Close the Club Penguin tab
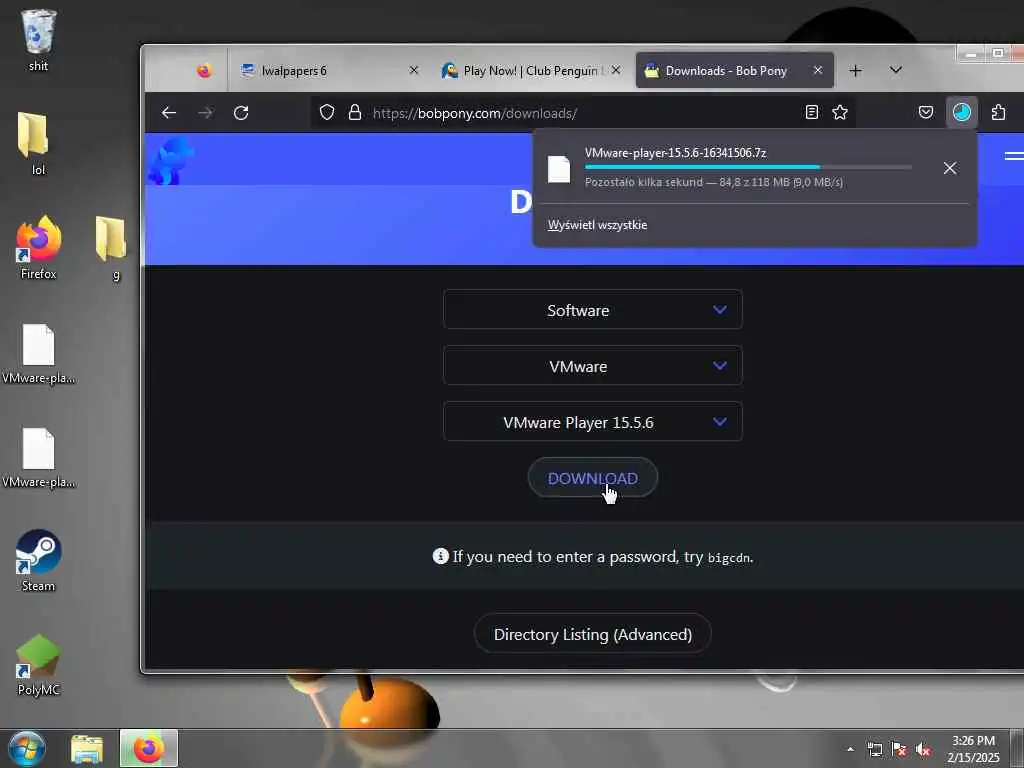This screenshot has width=1024, height=768. 616,70
